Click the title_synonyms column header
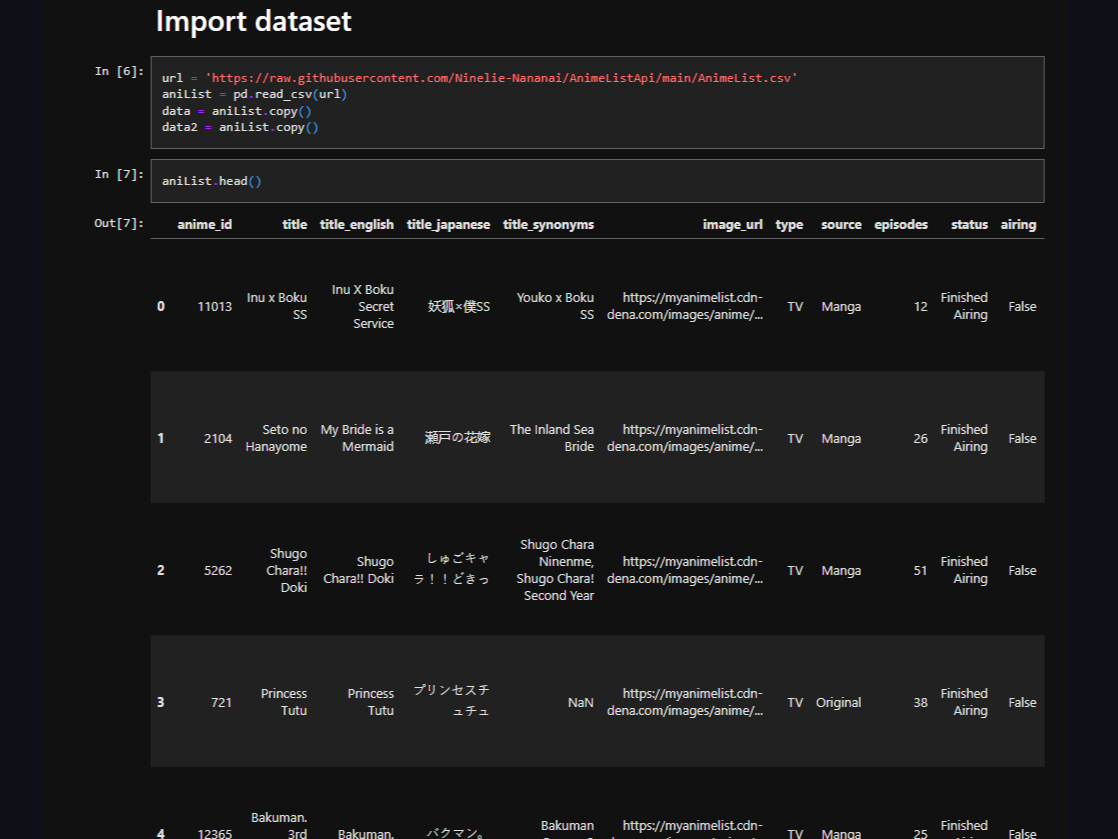 point(548,225)
